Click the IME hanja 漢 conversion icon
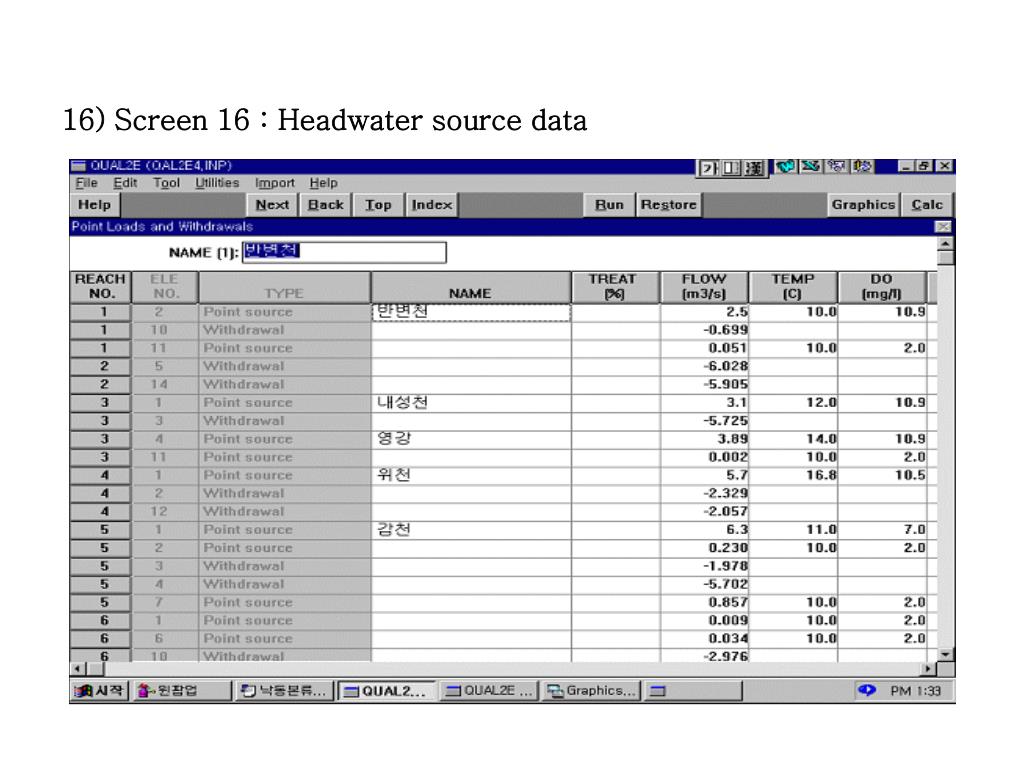1024x768 pixels. click(x=754, y=168)
